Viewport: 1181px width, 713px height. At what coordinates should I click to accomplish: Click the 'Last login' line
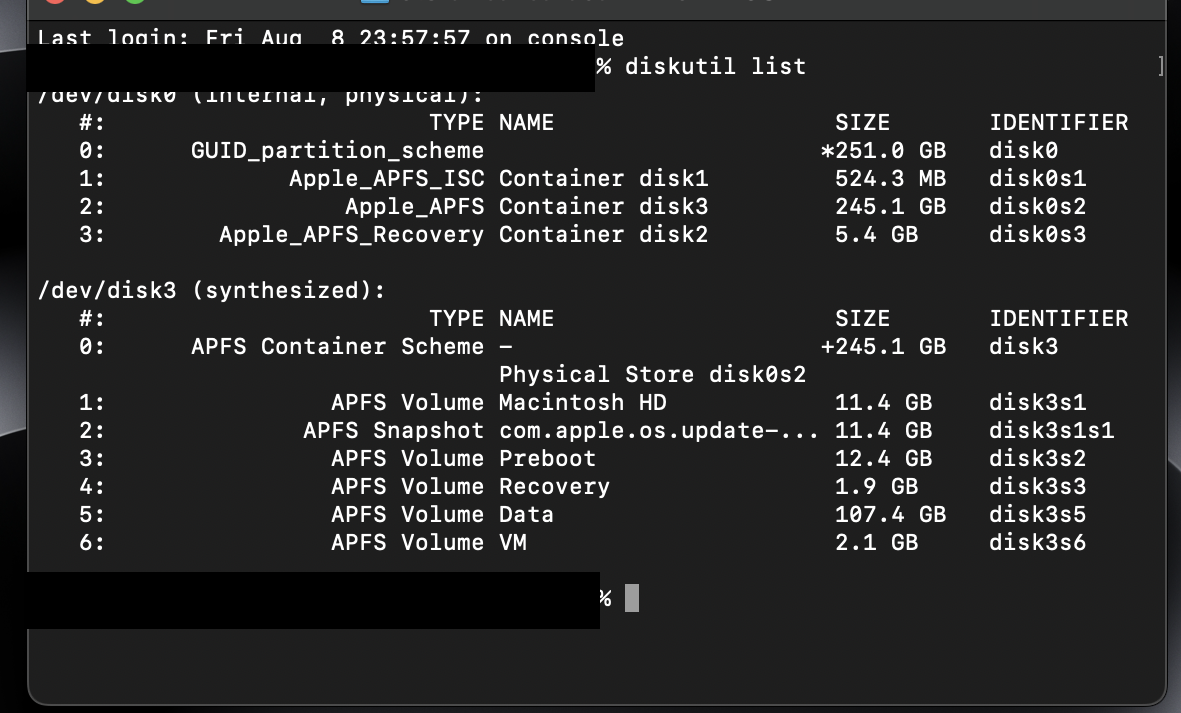click(x=330, y=39)
